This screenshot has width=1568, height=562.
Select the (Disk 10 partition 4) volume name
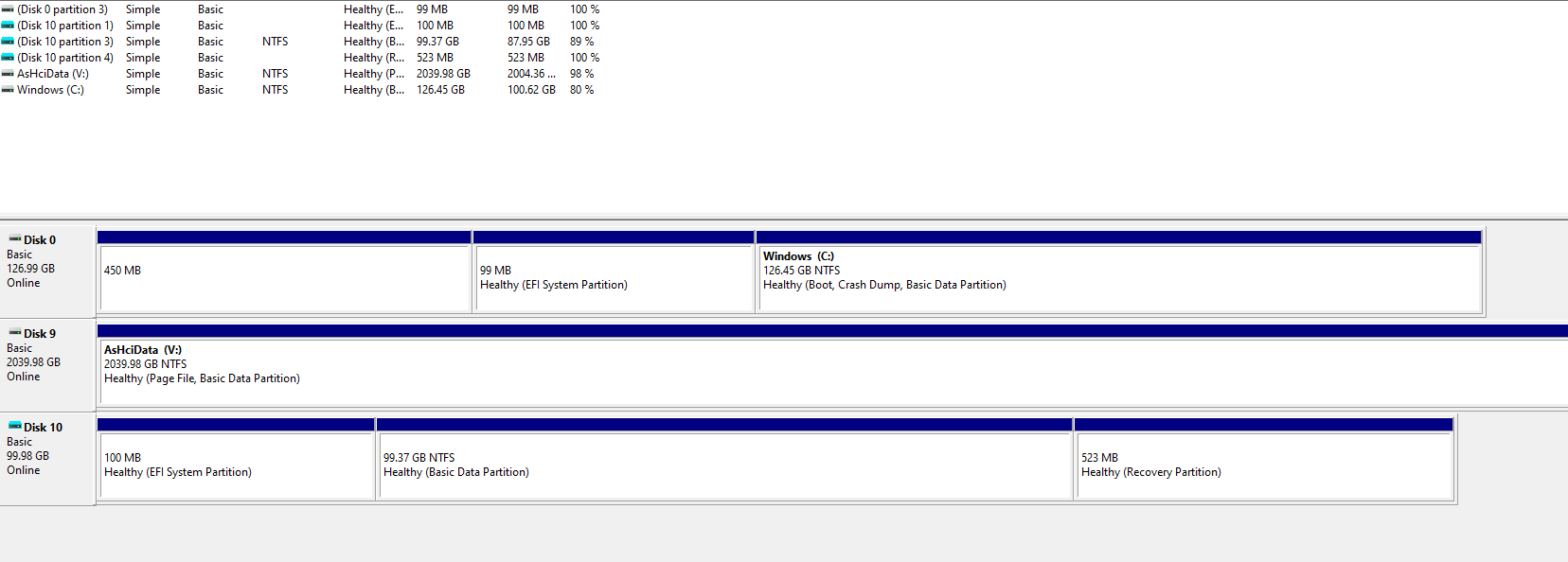[x=65, y=58]
